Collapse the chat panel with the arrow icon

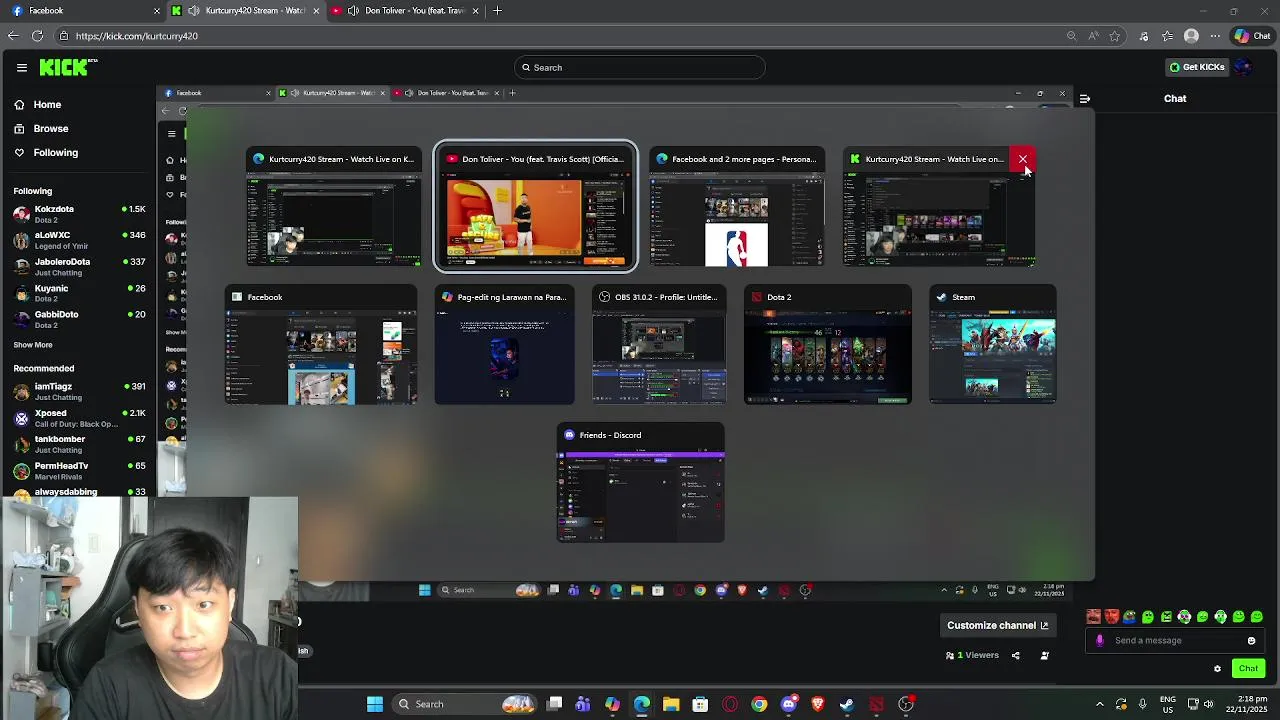1085,98
